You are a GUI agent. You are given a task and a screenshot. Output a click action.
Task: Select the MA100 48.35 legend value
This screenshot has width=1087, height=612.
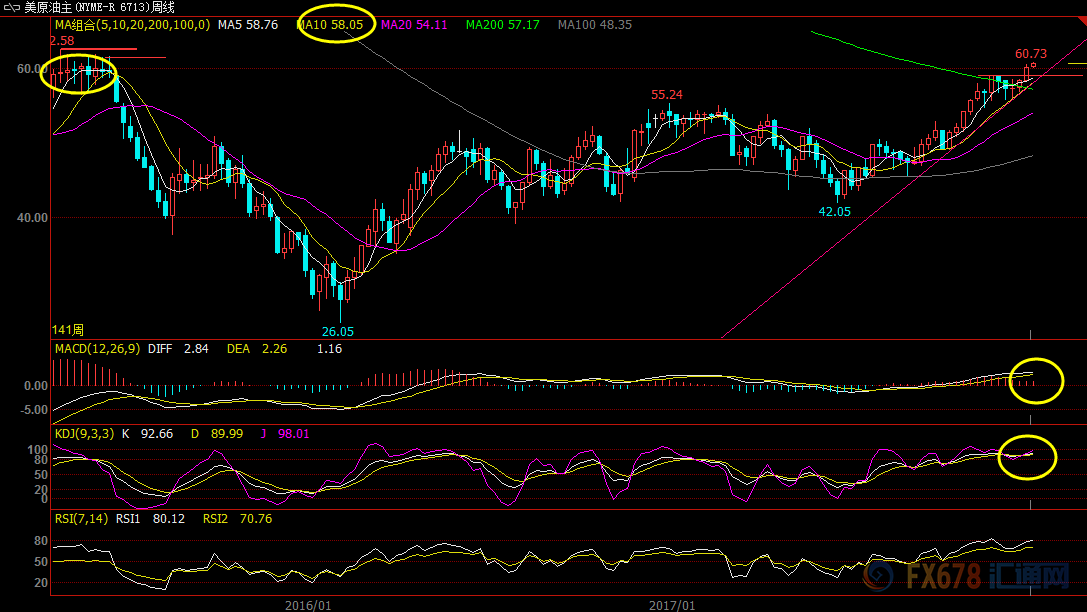pos(595,24)
